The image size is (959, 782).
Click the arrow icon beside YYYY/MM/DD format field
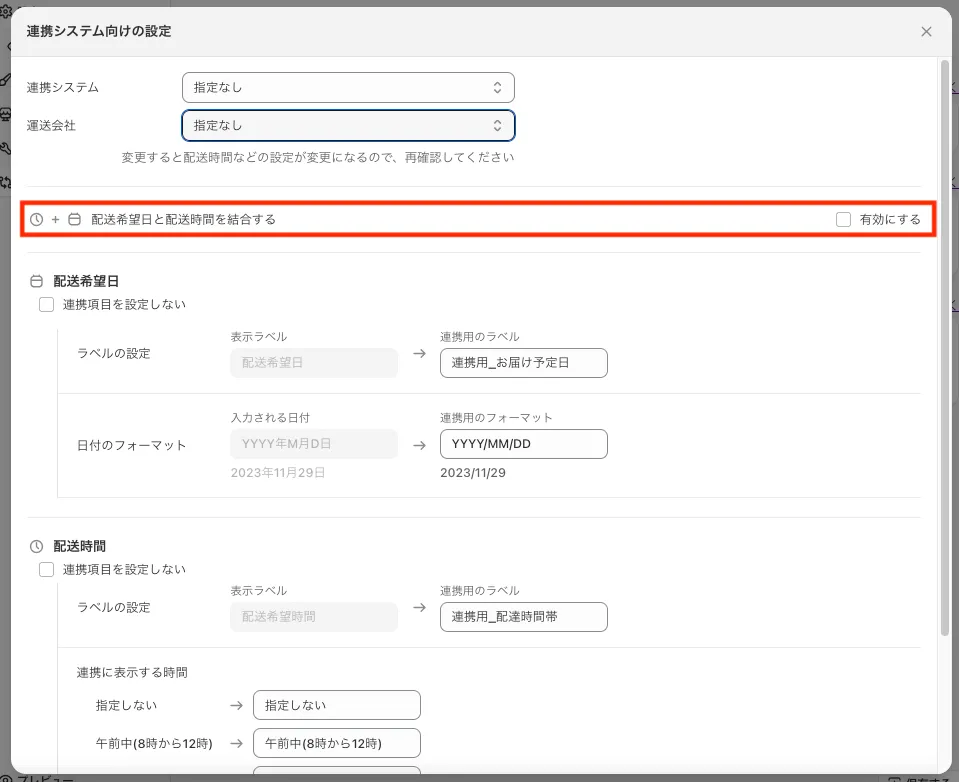pos(419,445)
